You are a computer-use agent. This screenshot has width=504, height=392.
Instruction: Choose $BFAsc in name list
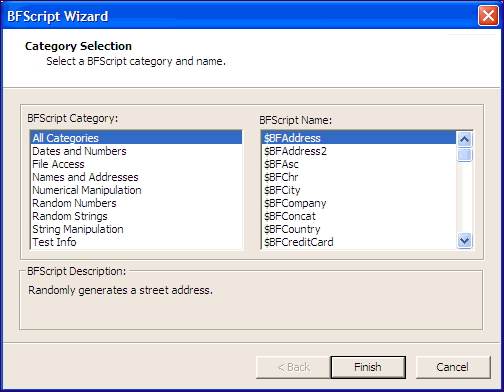(x=359, y=164)
